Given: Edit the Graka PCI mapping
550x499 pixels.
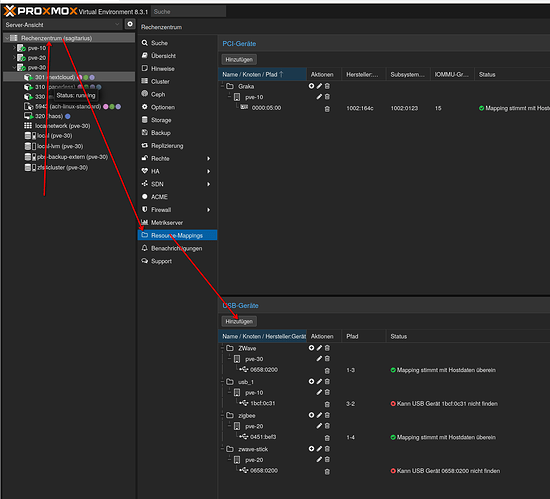Looking at the screenshot, I should [319, 86].
